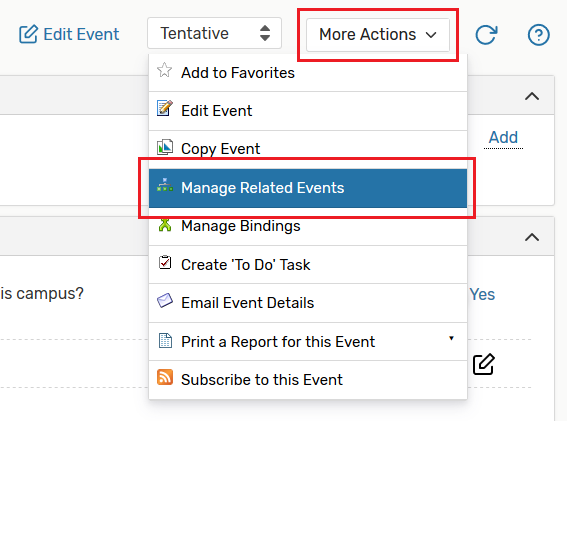Click the hierarchy icon for Manage Related Events
The image size is (567, 552).
pyautogui.click(x=165, y=185)
